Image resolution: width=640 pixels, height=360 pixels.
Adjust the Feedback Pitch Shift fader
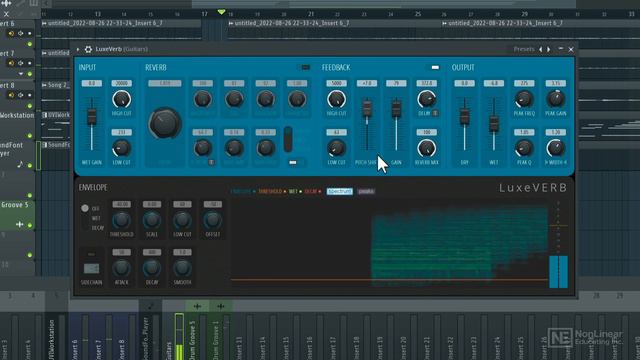(x=367, y=108)
